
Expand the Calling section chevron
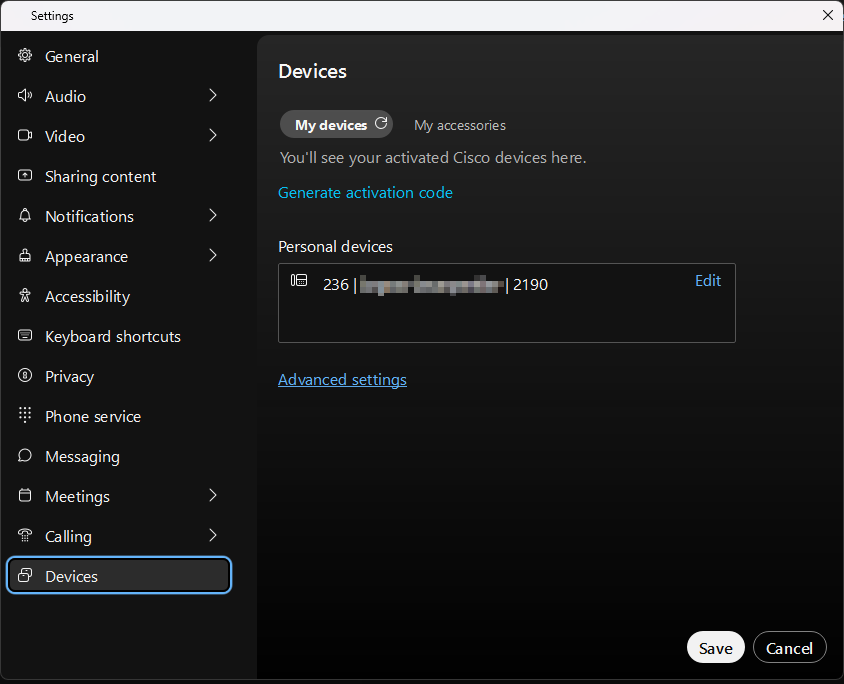click(213, 536)
